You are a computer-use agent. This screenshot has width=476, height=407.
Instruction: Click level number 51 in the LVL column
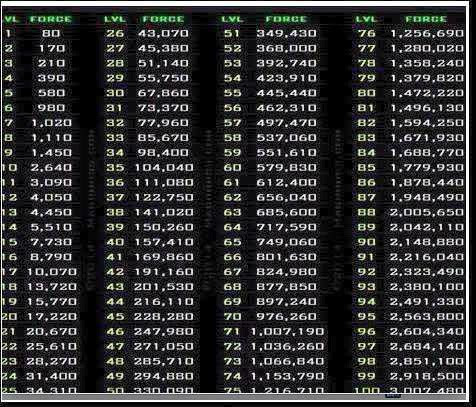[x=232, y=33]
